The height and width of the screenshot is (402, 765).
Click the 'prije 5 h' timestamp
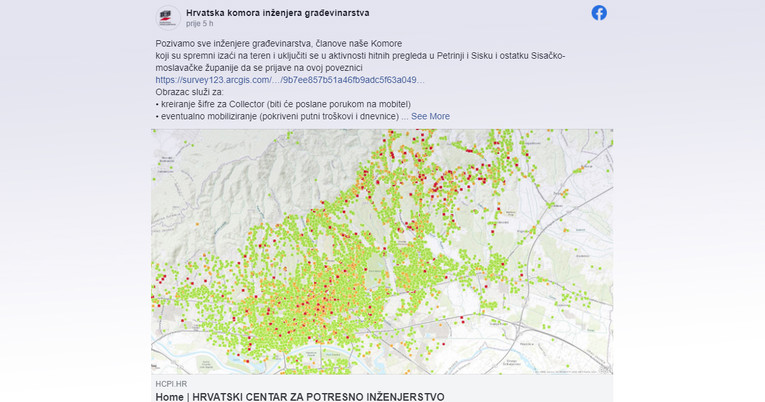200,23
